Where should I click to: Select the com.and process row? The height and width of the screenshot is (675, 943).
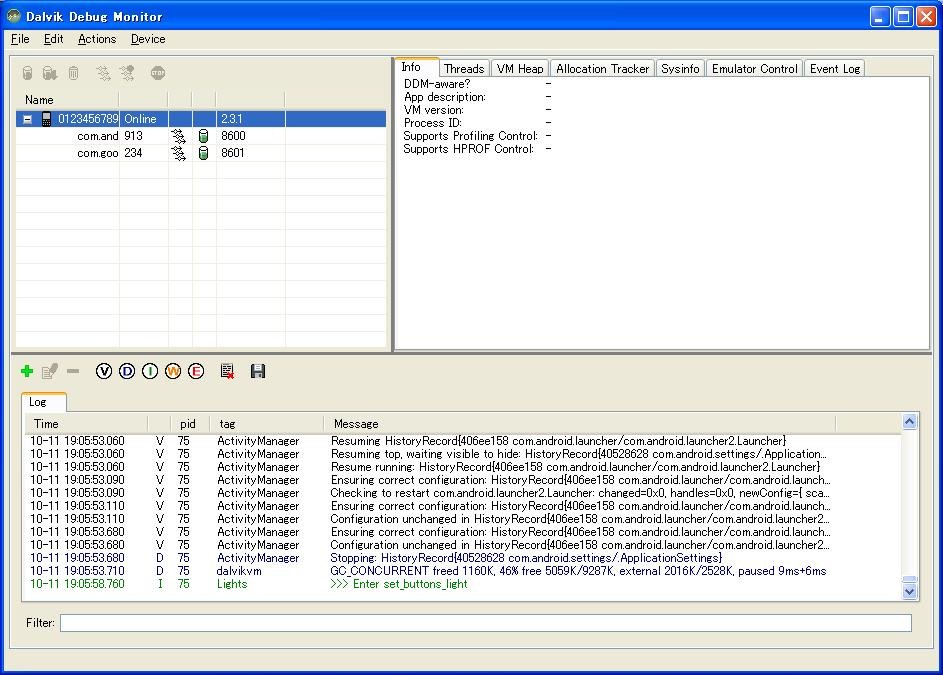point(201,136)
